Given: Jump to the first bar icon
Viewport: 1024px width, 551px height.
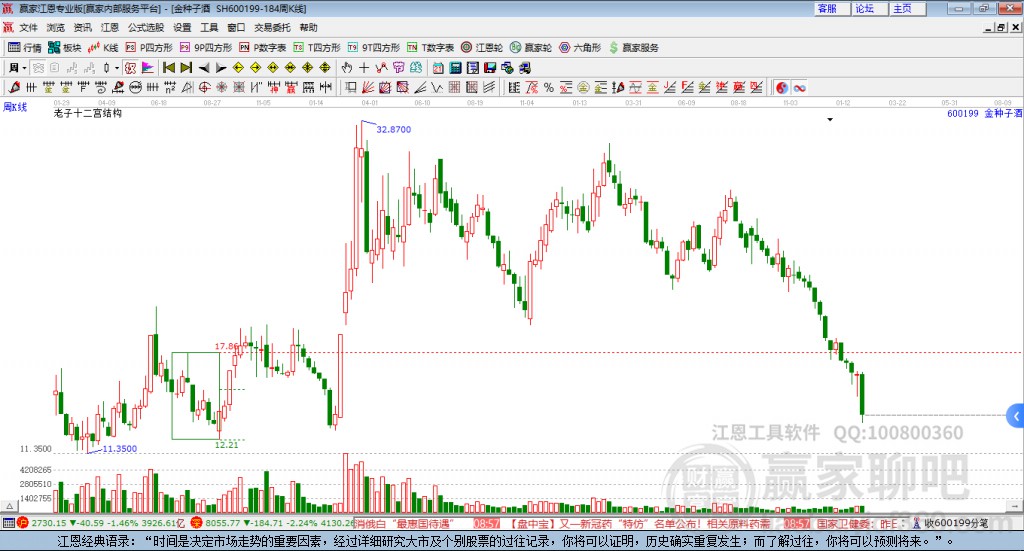Looking at the screenshot, I should pyautogui.click(x=168, y=68).
